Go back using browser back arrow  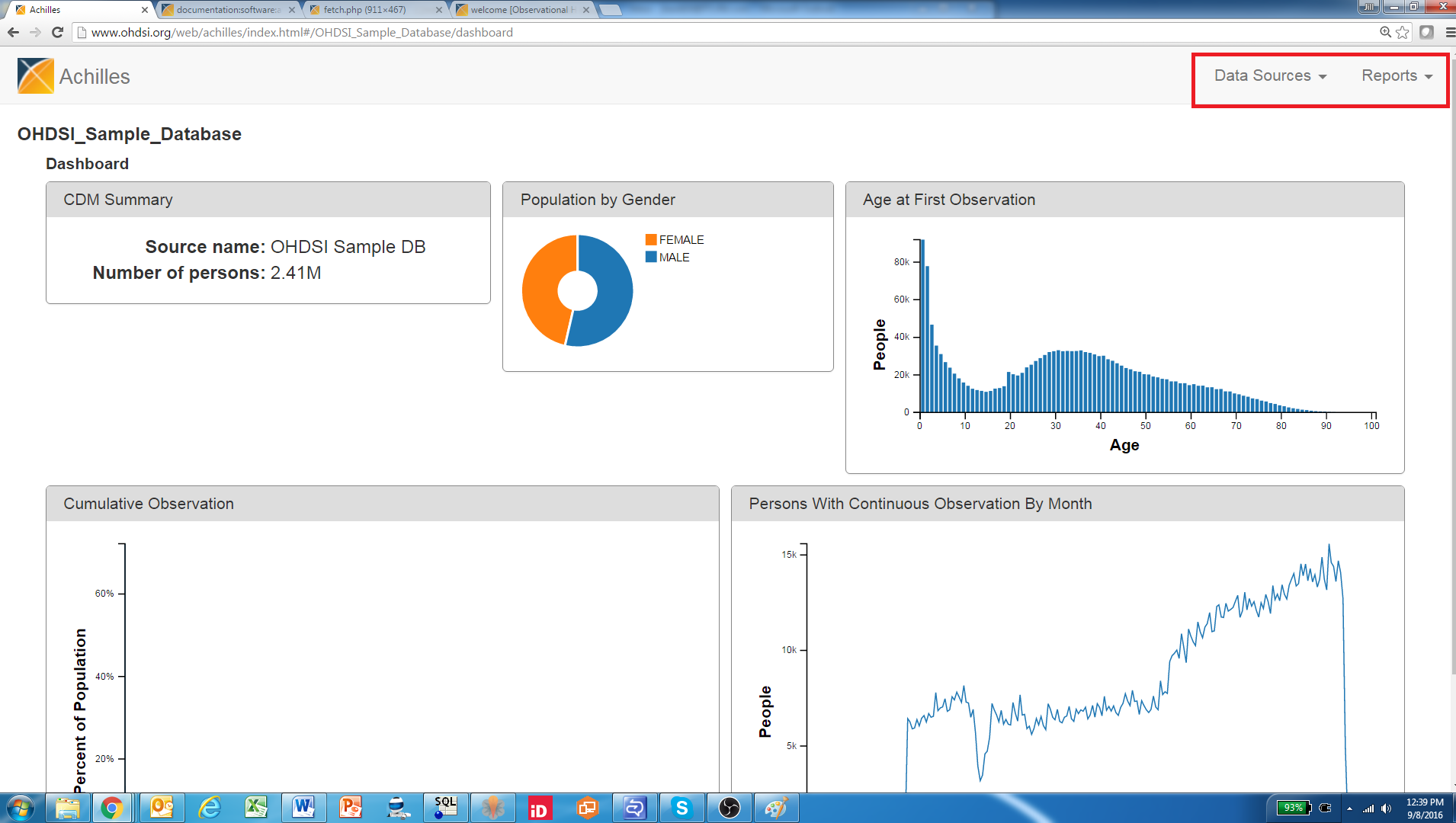pyautogui.click(x=13, y=32)
